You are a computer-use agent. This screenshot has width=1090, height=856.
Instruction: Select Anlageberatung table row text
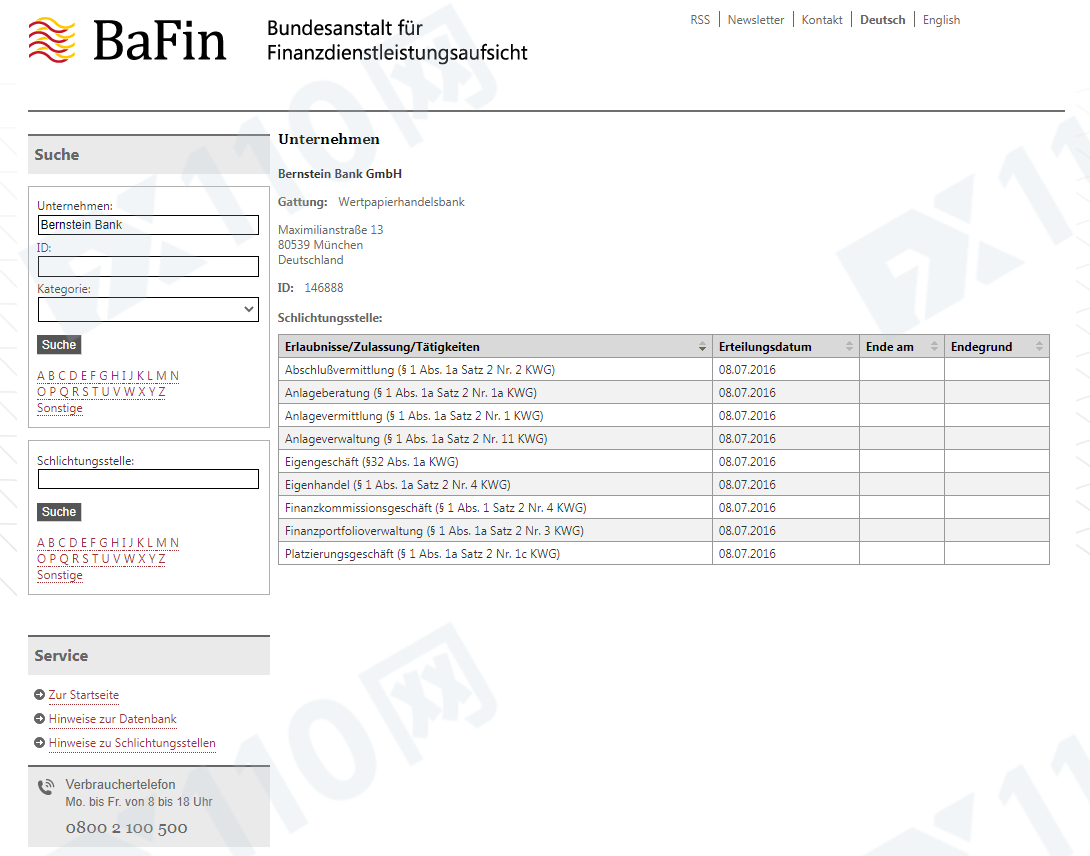pos(411,393)
